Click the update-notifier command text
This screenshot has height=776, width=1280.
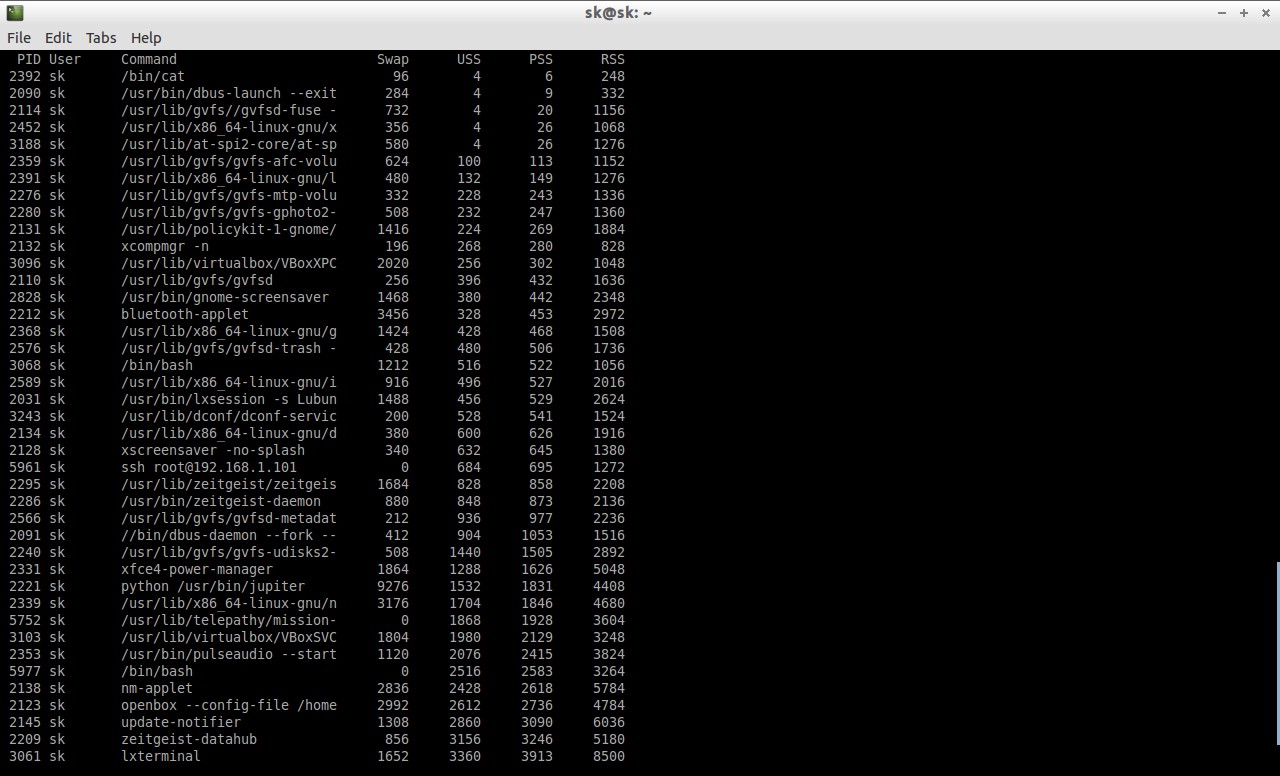[x=181, y=722]
